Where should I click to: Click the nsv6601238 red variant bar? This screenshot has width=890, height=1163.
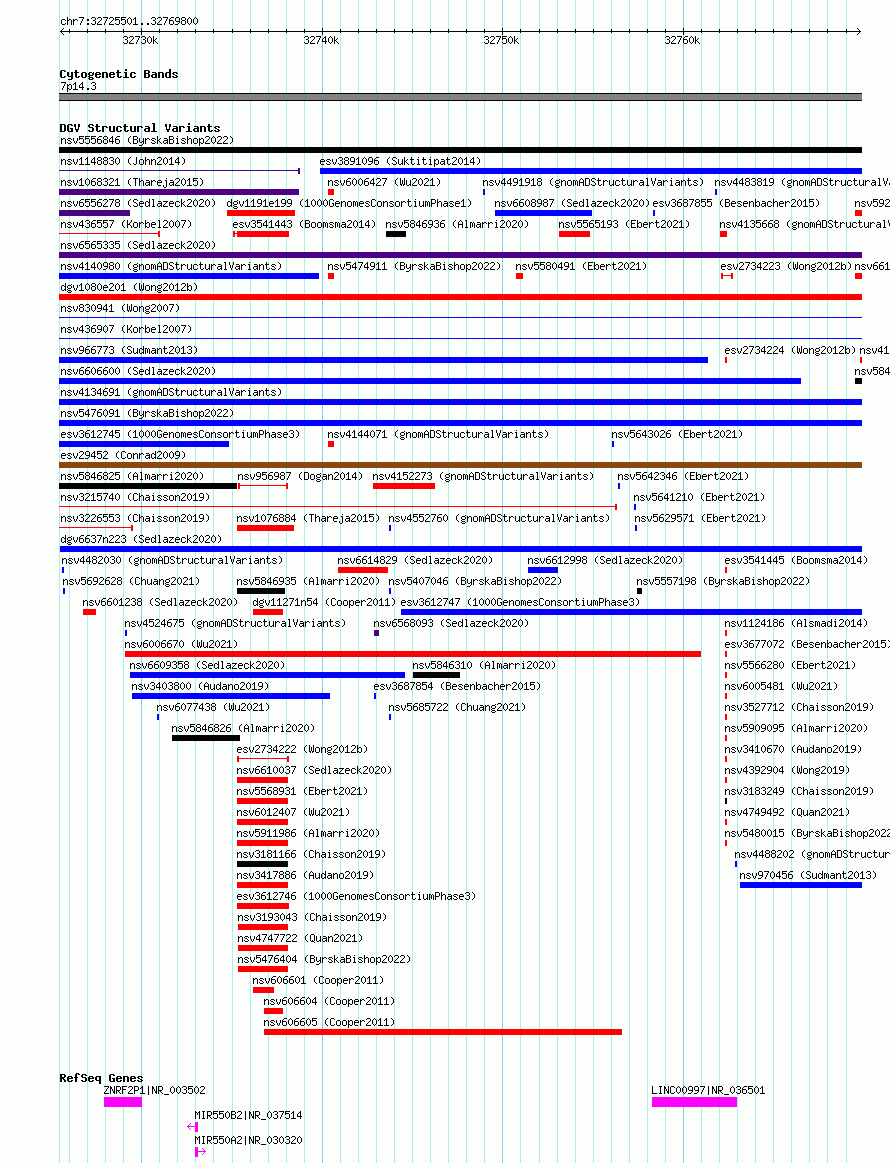(x=90, y=612)
